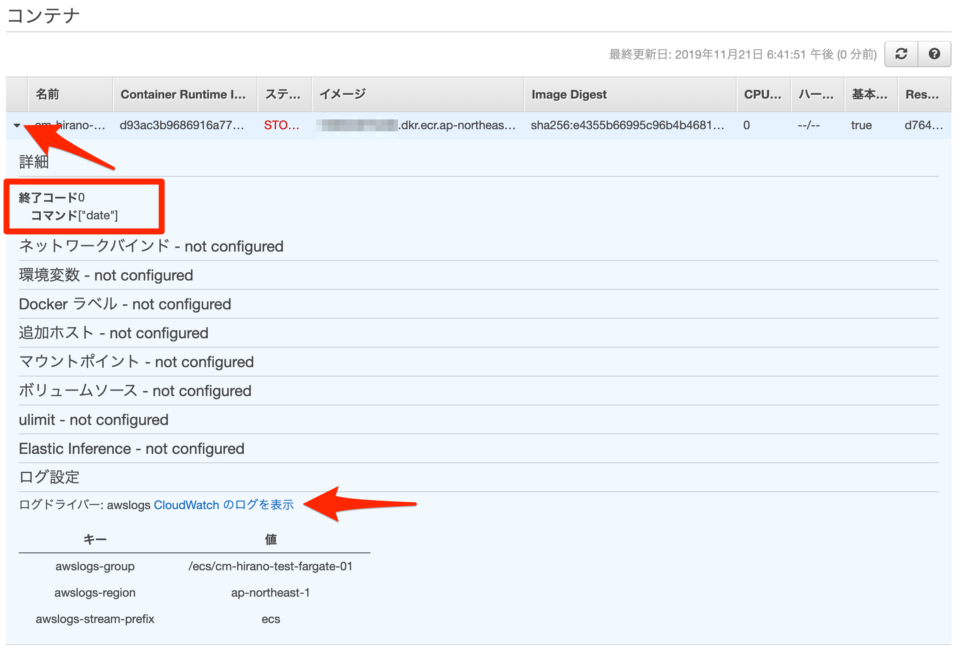
Task: Click ボリュームソース - not configured section
Action: (135, 391)
